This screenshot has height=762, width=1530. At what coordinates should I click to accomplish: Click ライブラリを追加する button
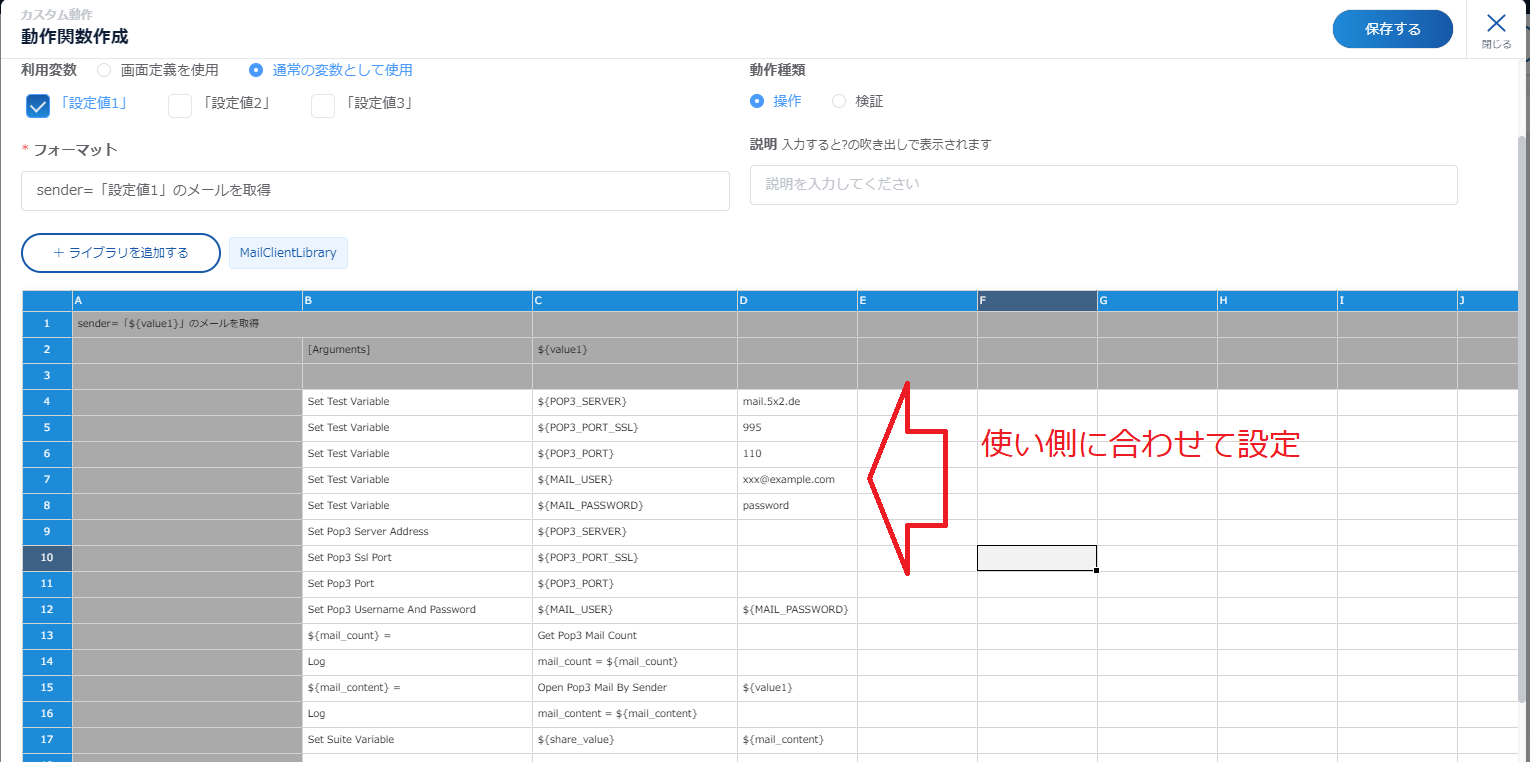pos(121,253)
